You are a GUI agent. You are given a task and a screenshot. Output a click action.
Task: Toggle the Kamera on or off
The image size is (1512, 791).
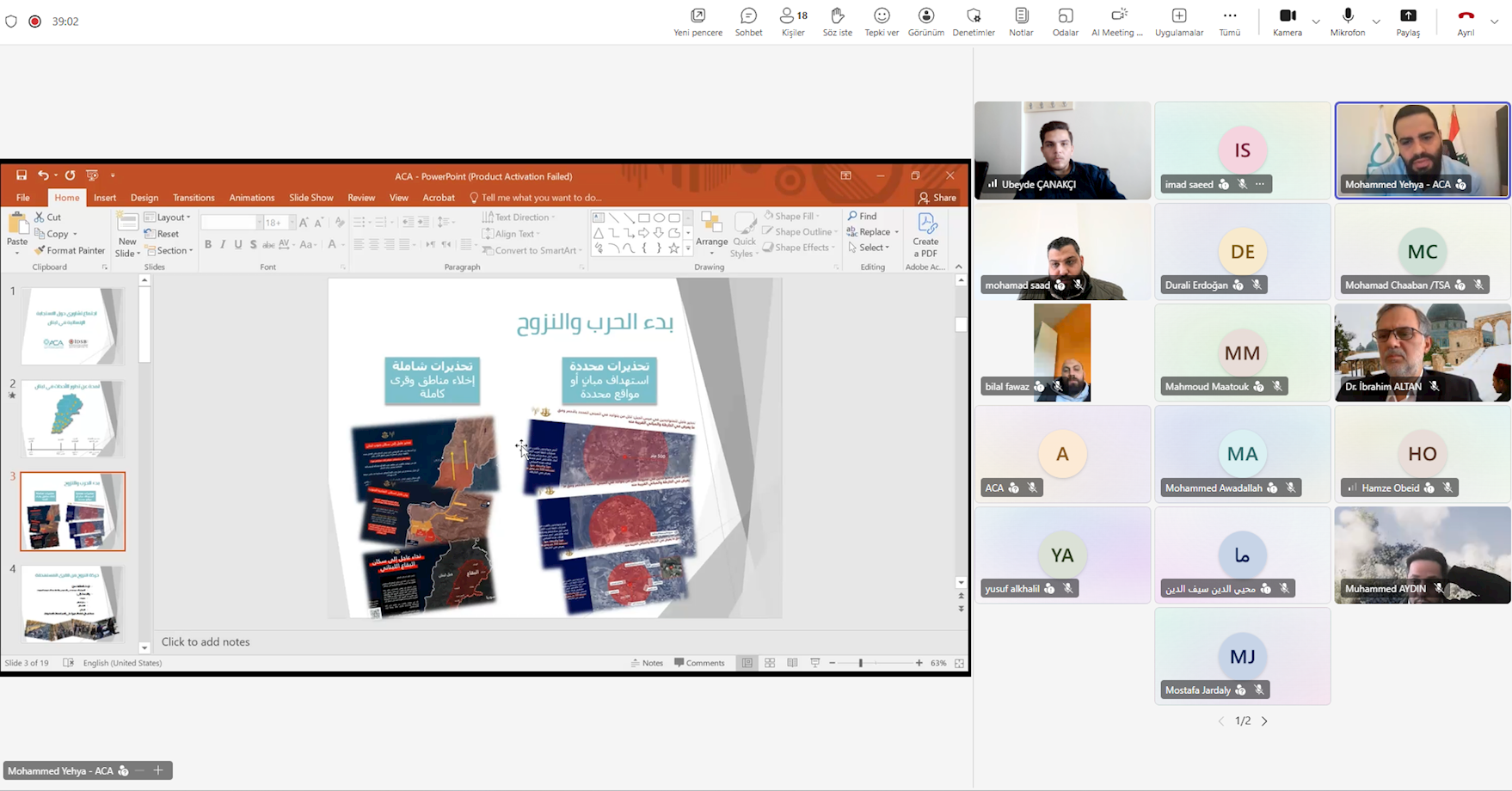[x=1287, y=22]
